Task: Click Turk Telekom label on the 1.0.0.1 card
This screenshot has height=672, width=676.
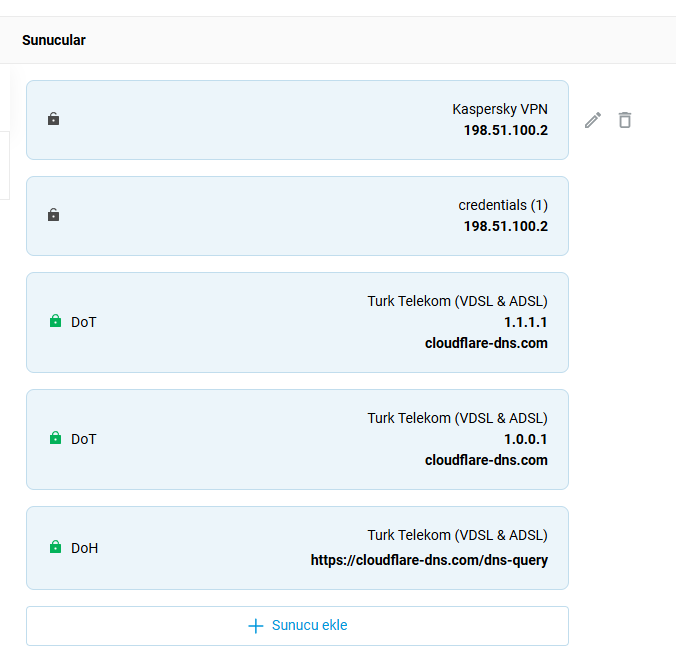Action: click(457, 418)
